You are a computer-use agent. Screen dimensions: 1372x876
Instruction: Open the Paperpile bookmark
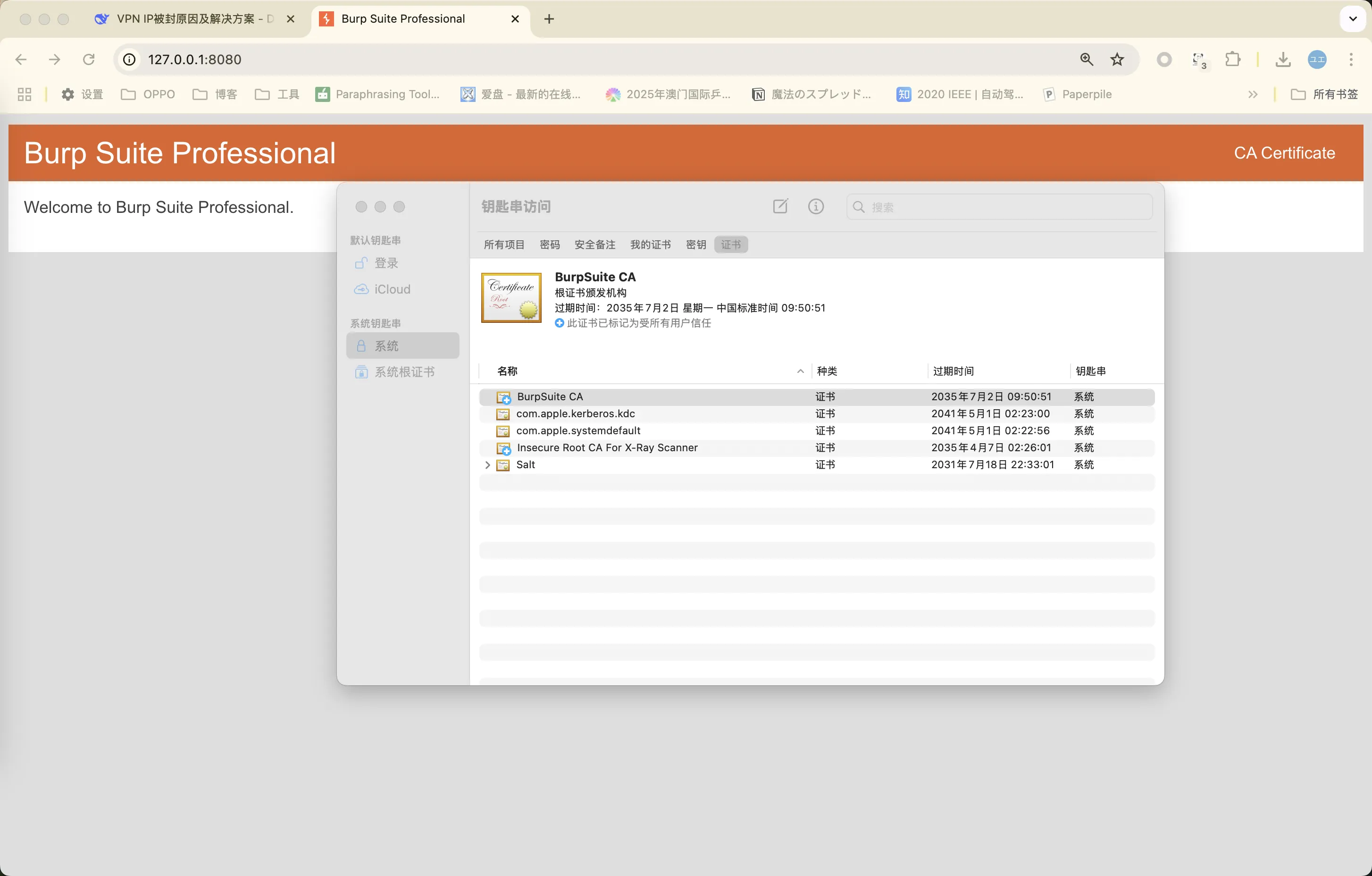pyautogui.click(x=1078, y=94)
